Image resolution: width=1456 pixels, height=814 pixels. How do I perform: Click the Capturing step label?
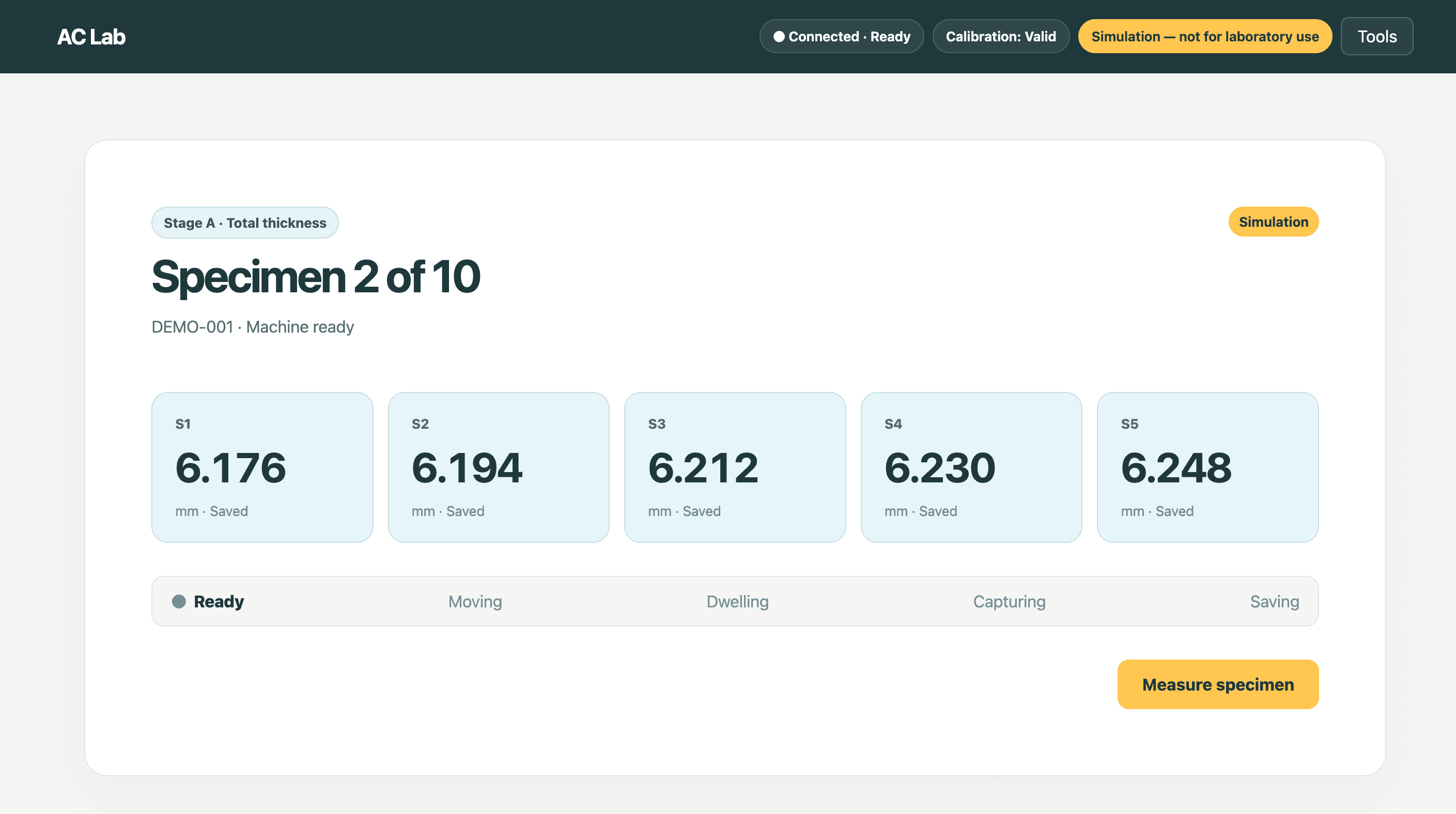pos(1009,602)
